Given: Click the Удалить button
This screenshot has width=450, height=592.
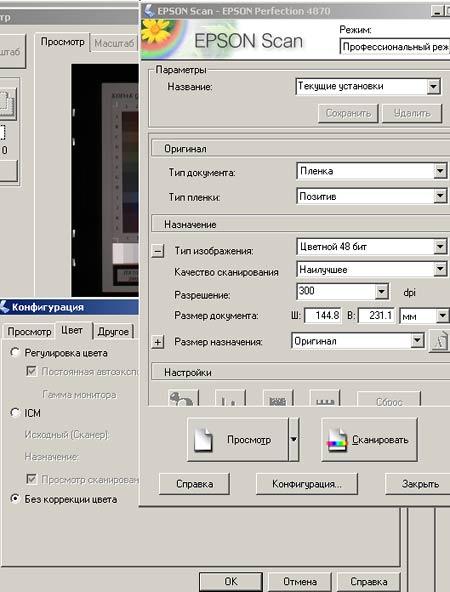Looking at the screenshot, I should point(412,113).
